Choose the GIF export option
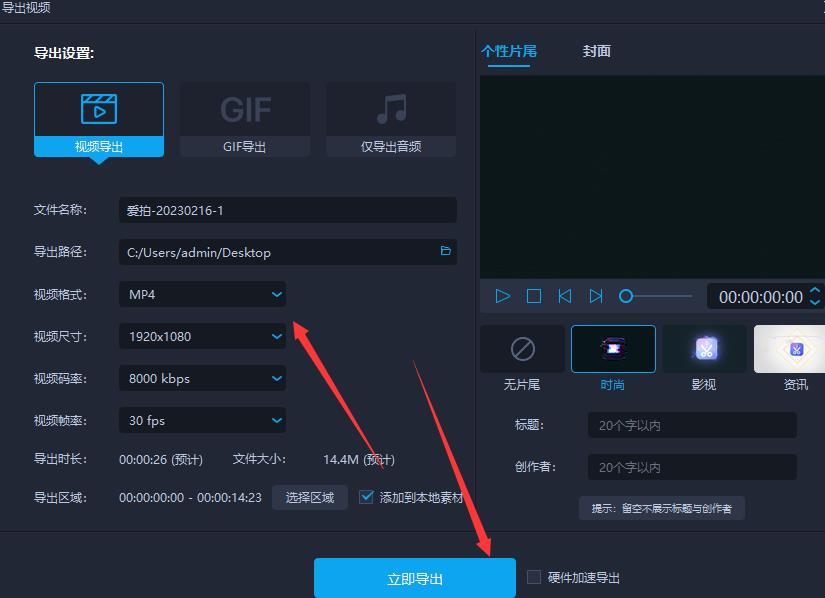Viewport: 825px width, 598px height. [245, 119]
